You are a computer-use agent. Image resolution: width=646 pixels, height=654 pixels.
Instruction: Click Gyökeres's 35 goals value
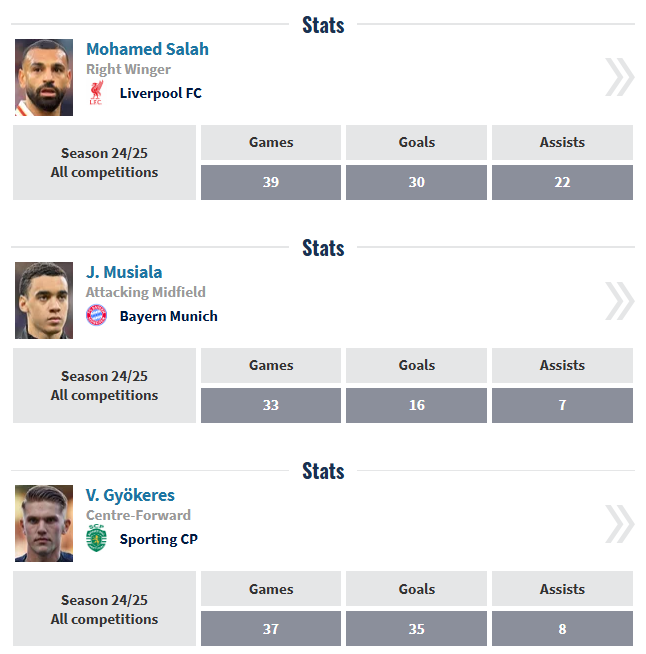click(x=416, y=629)
